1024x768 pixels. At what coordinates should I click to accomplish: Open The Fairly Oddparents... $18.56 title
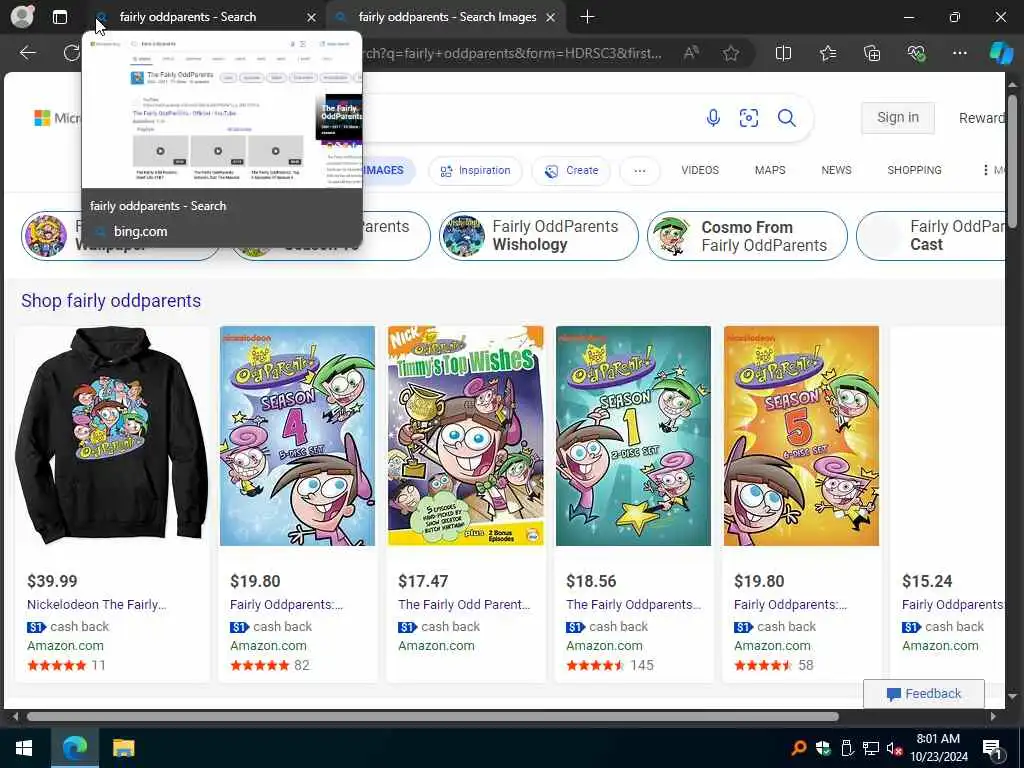(x=633, y=605)
